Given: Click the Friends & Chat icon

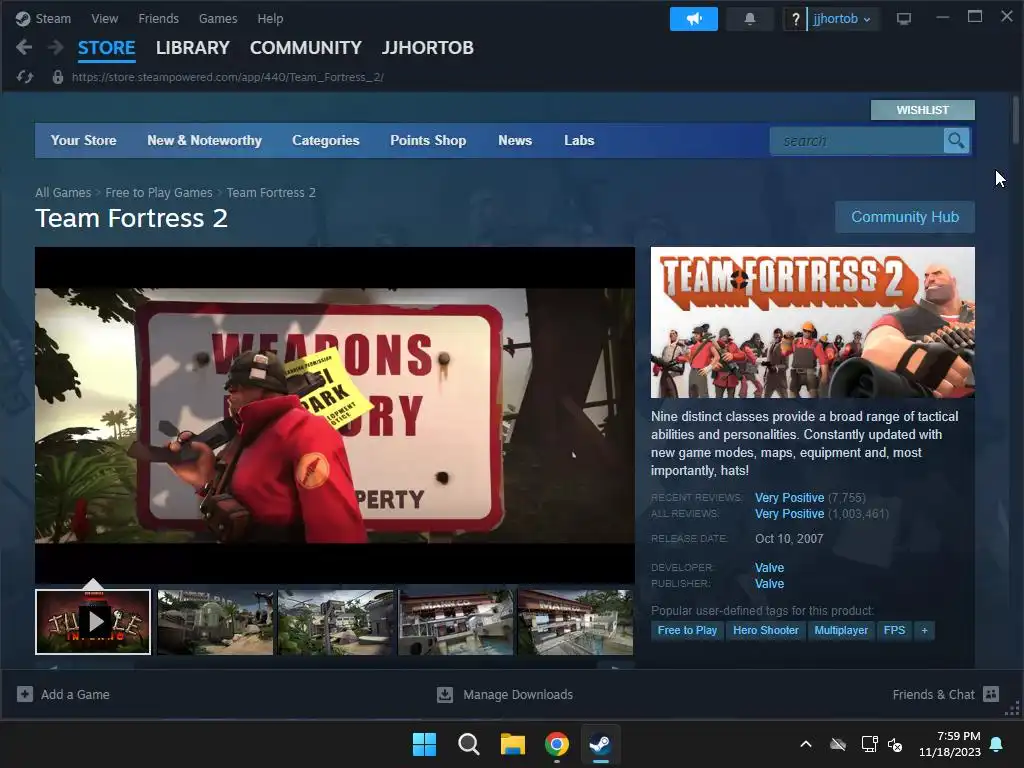Looking at the screenshot, I should (991, 694).
